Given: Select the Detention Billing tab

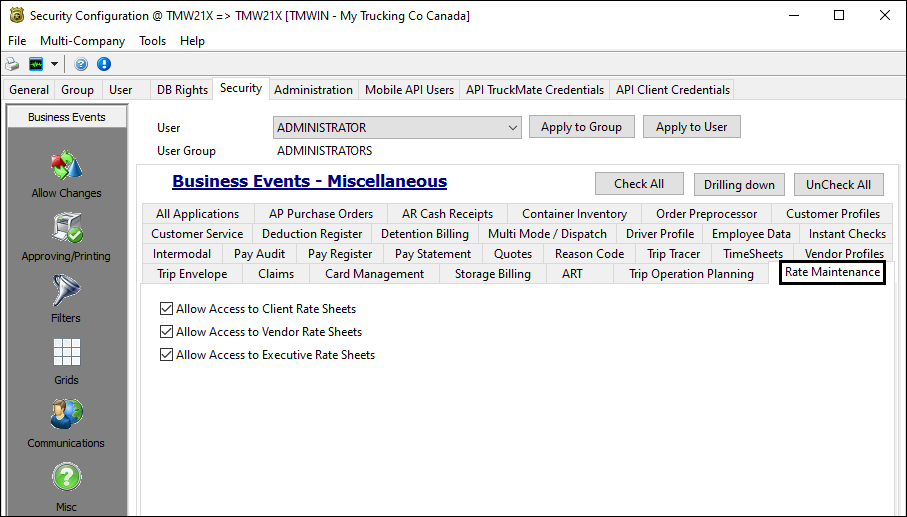Looking at the screenshot, I should (425, 234).
